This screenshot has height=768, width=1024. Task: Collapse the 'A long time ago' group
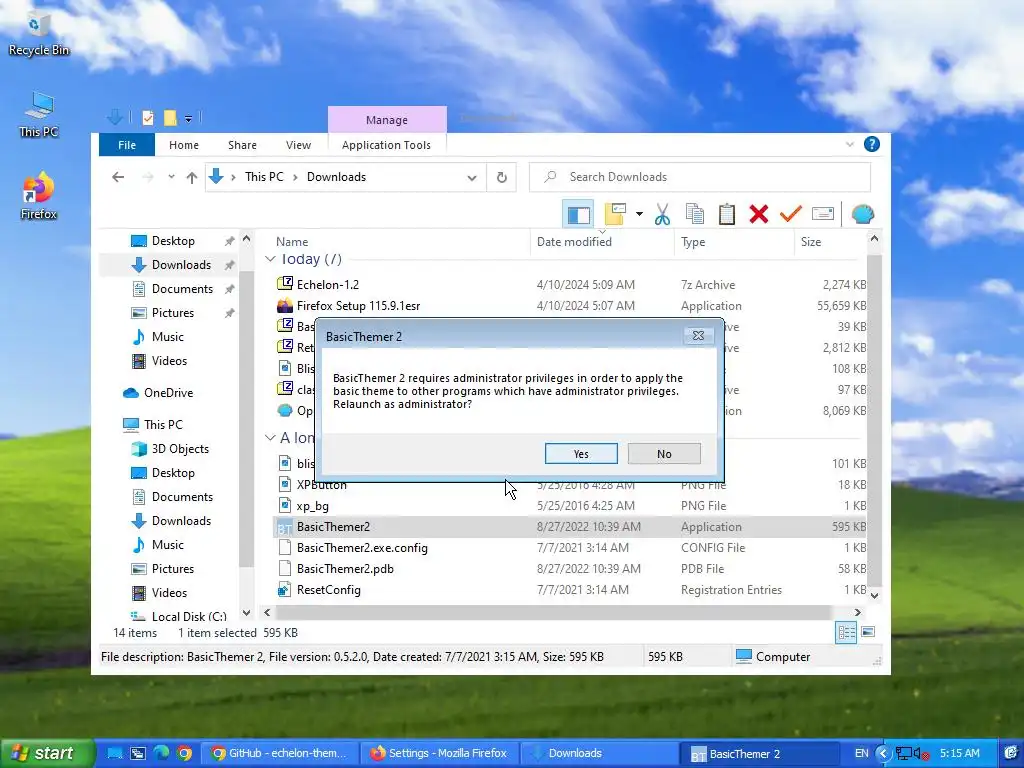tap(270, 438)
